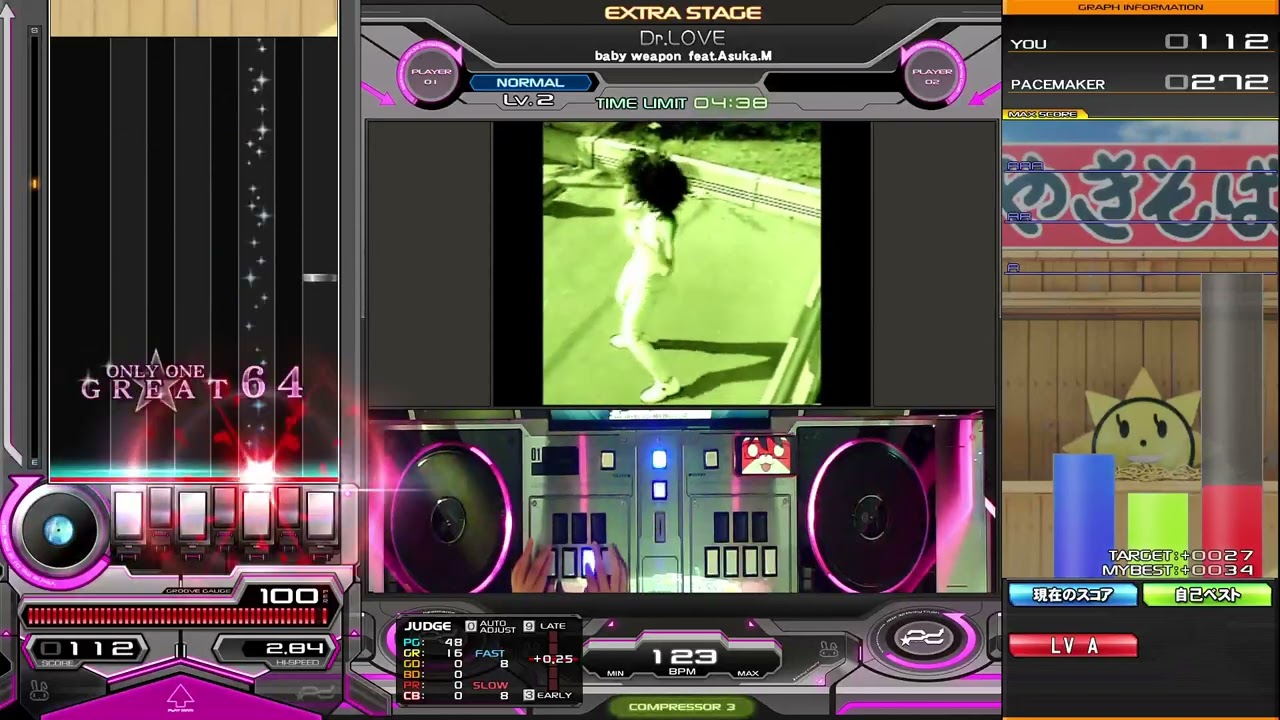1280x720 pixels.
Task: Tap the fifth white key under flash
Action: click(256, 514)
